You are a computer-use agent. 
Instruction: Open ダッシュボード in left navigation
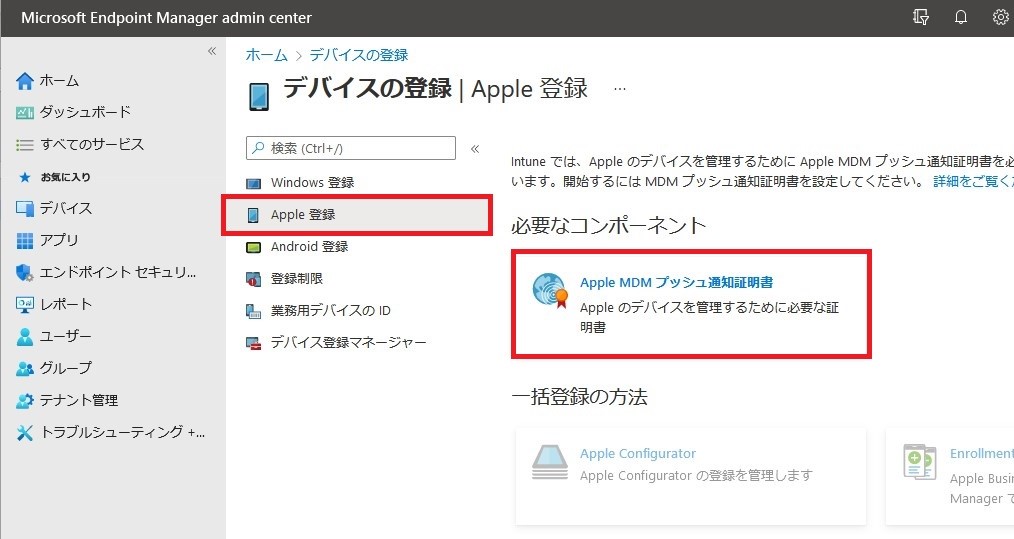point(85,113)
